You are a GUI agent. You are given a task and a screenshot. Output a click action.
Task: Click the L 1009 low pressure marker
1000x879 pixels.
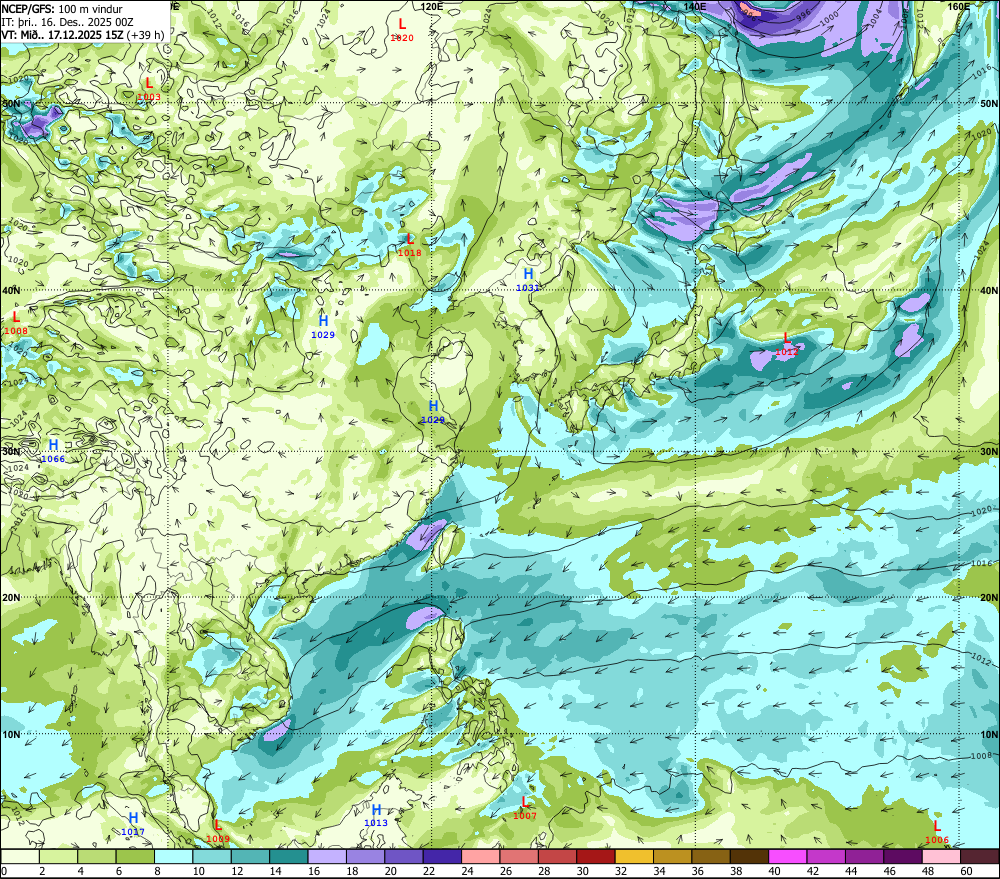[217, 831]
